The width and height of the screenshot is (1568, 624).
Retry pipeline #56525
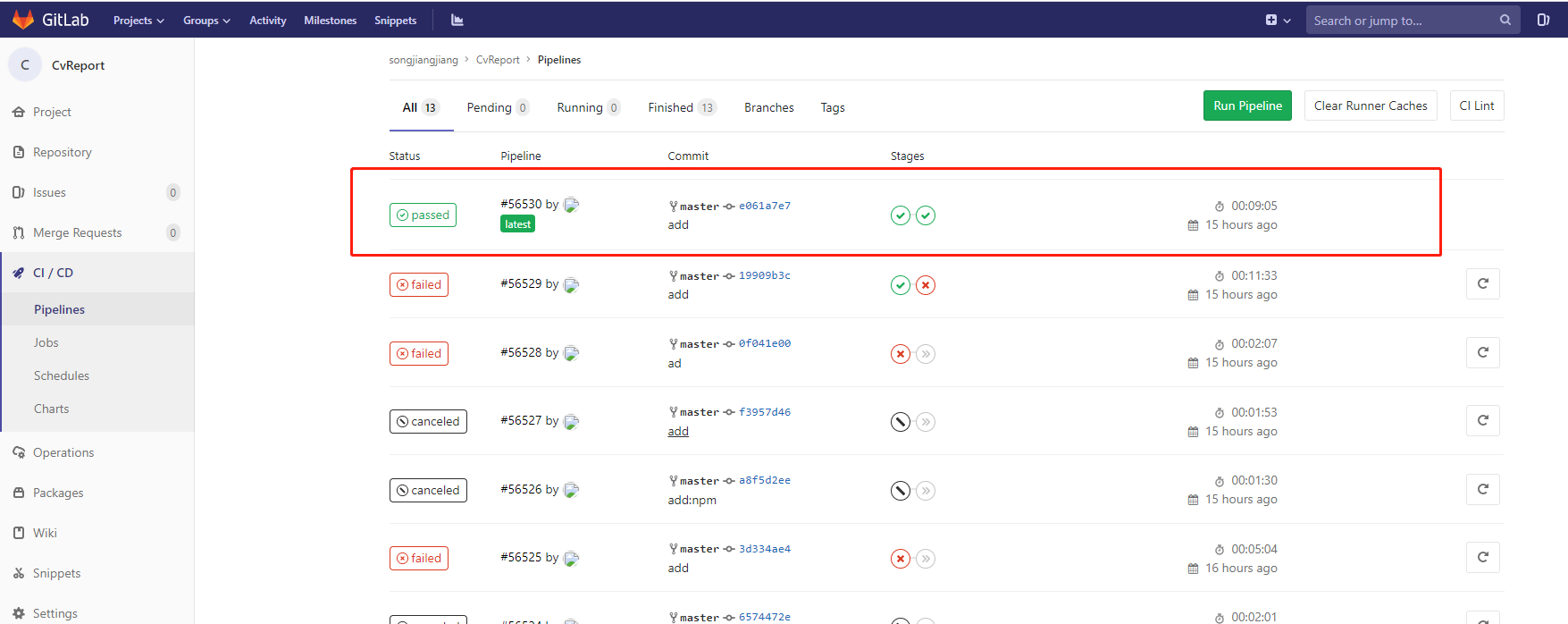coord(1483,557)
